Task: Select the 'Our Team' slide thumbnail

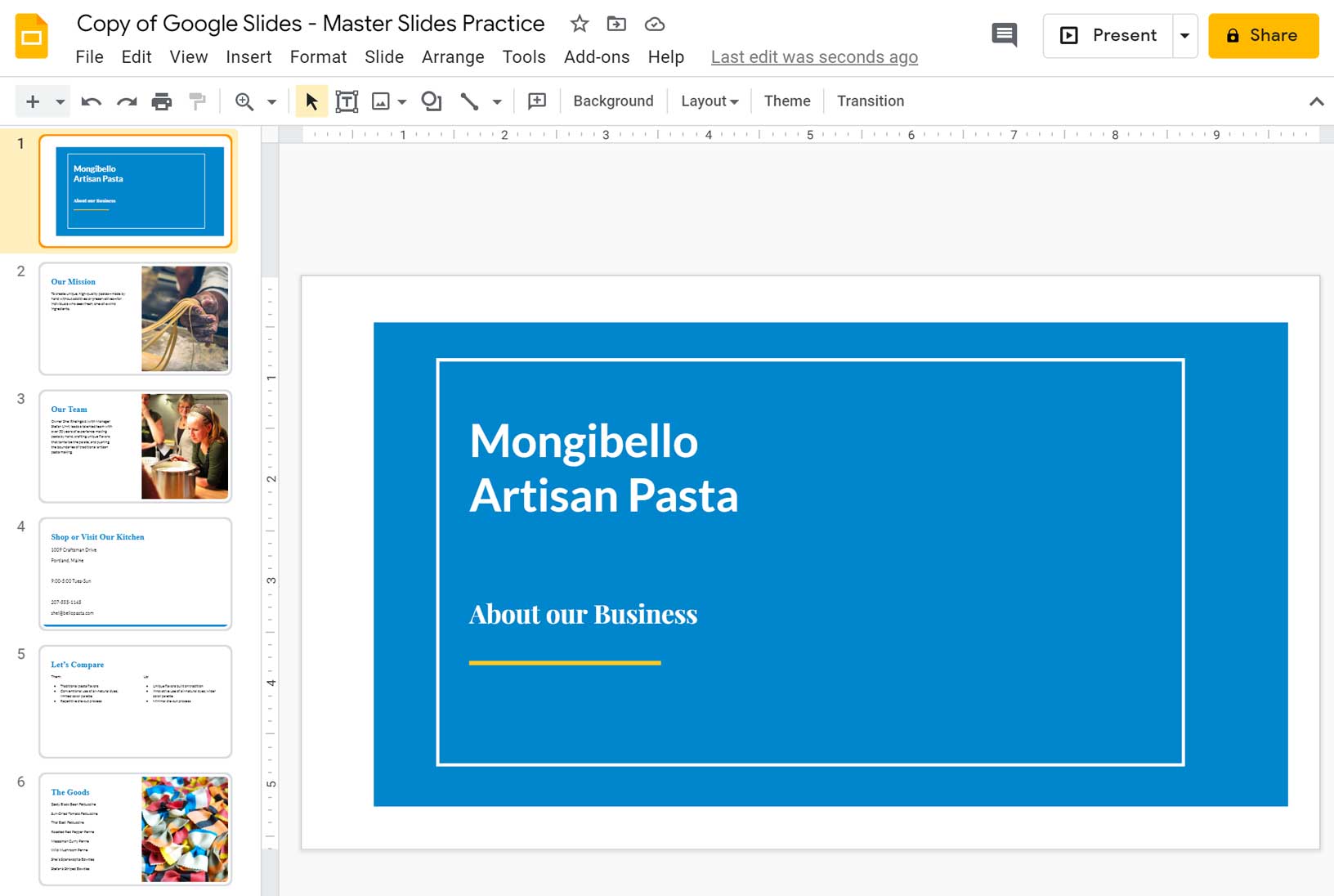Action: [136, 446]
